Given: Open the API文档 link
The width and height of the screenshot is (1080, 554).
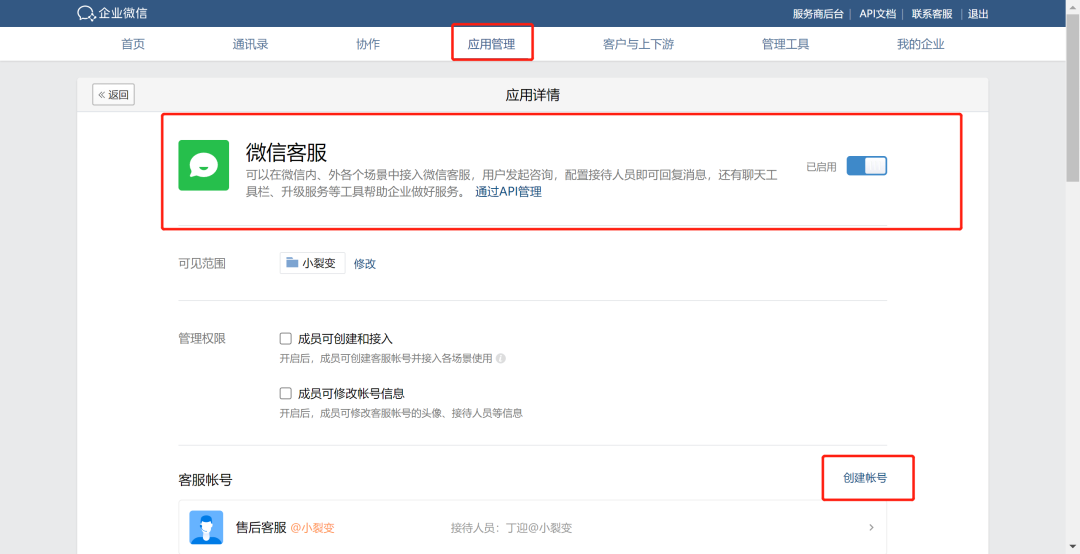Looking at the screenshot, I should tap(877, 14).
